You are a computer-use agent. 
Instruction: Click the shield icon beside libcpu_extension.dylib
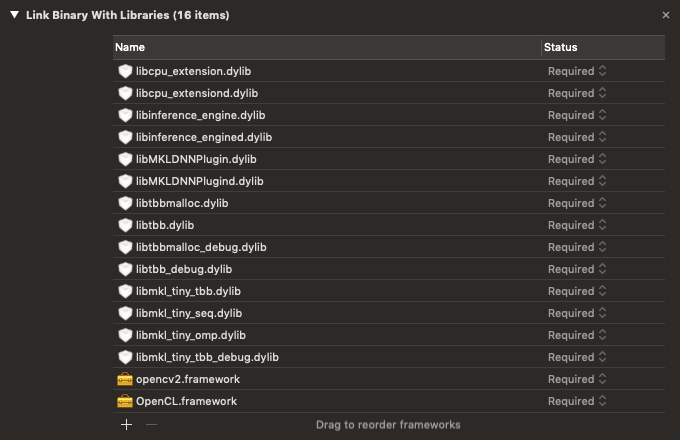[125, 71]
